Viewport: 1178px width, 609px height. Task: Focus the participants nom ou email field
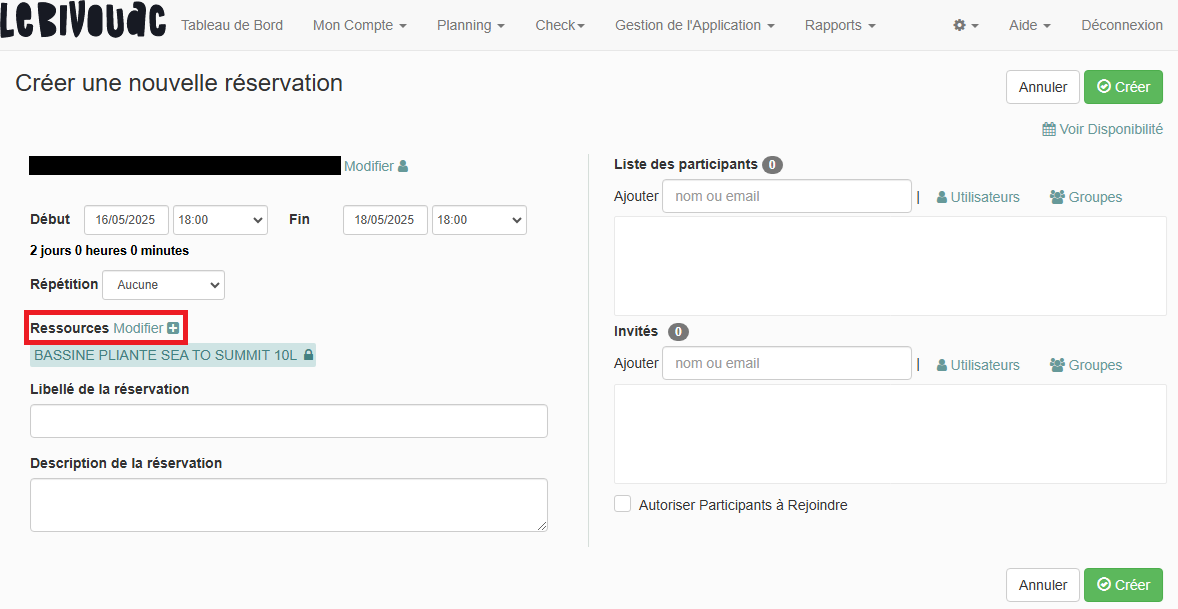(x=786, y=197)
